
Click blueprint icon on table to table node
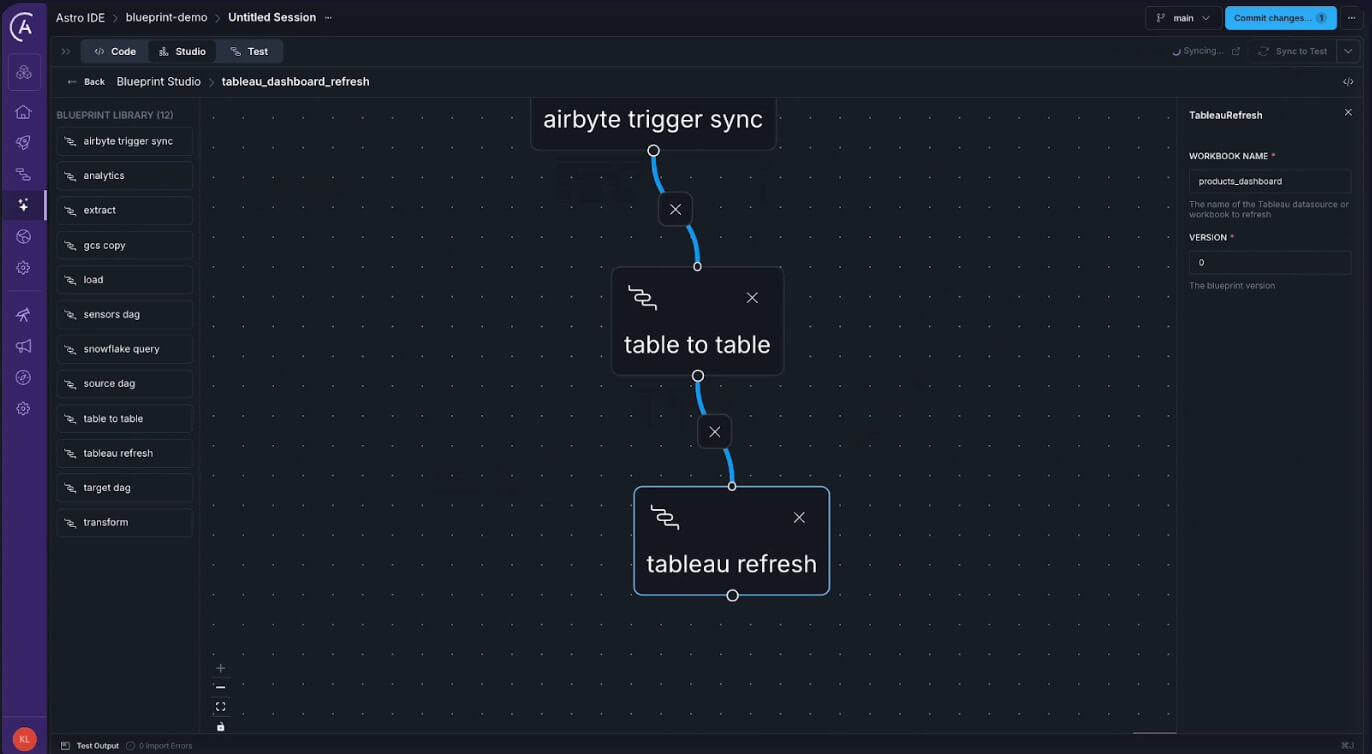coord(642,298)
